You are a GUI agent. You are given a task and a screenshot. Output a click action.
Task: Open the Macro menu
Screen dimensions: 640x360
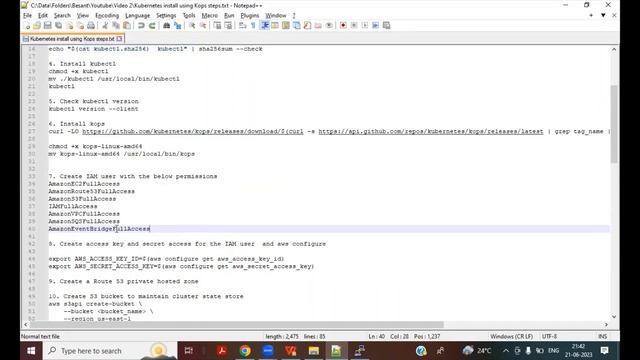pyautogui.click(x=210, y=16)
